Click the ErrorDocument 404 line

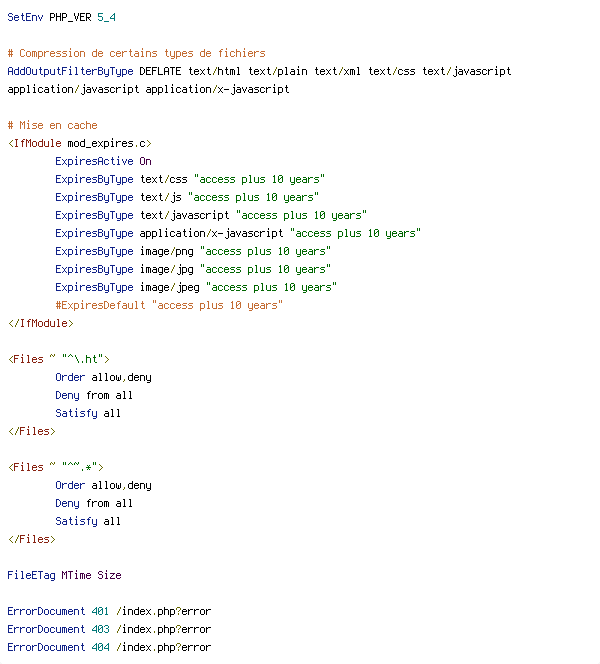(109, 647)
